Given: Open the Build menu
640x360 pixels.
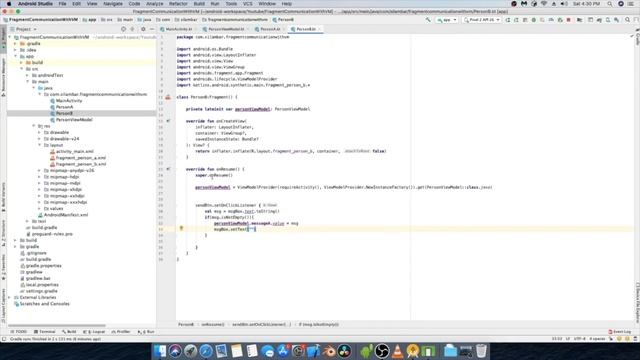Looking at the screenshot, I should [199, 4].
